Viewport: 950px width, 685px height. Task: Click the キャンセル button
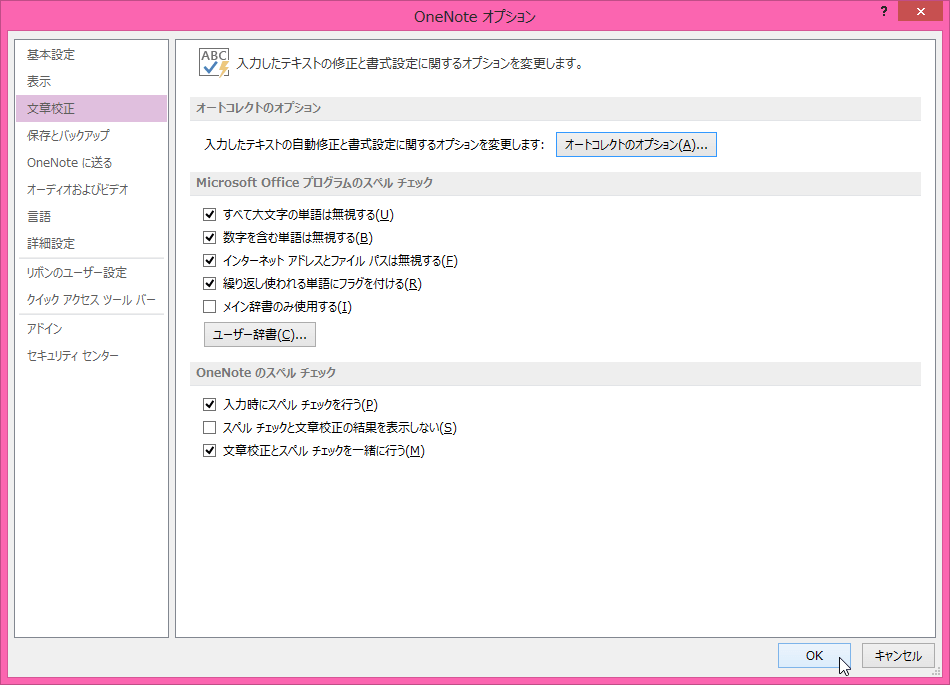tap(898, 655)
